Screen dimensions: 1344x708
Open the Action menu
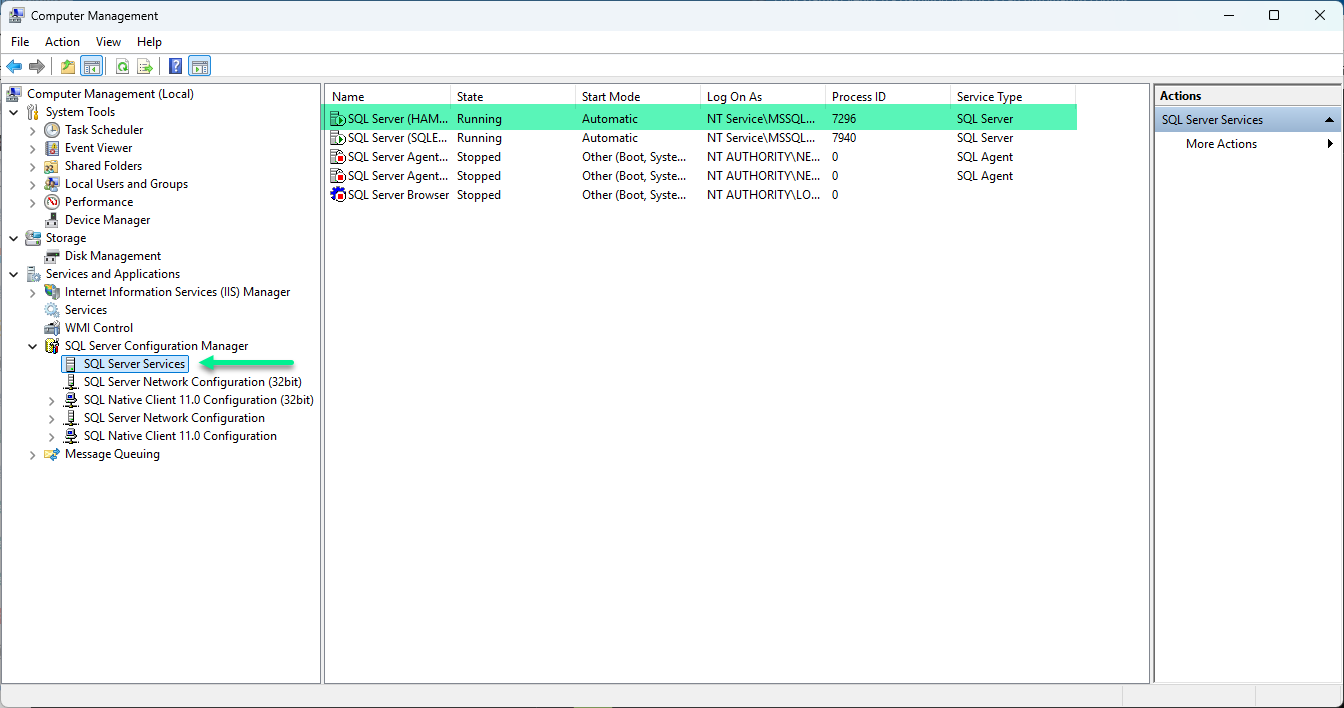62,42
